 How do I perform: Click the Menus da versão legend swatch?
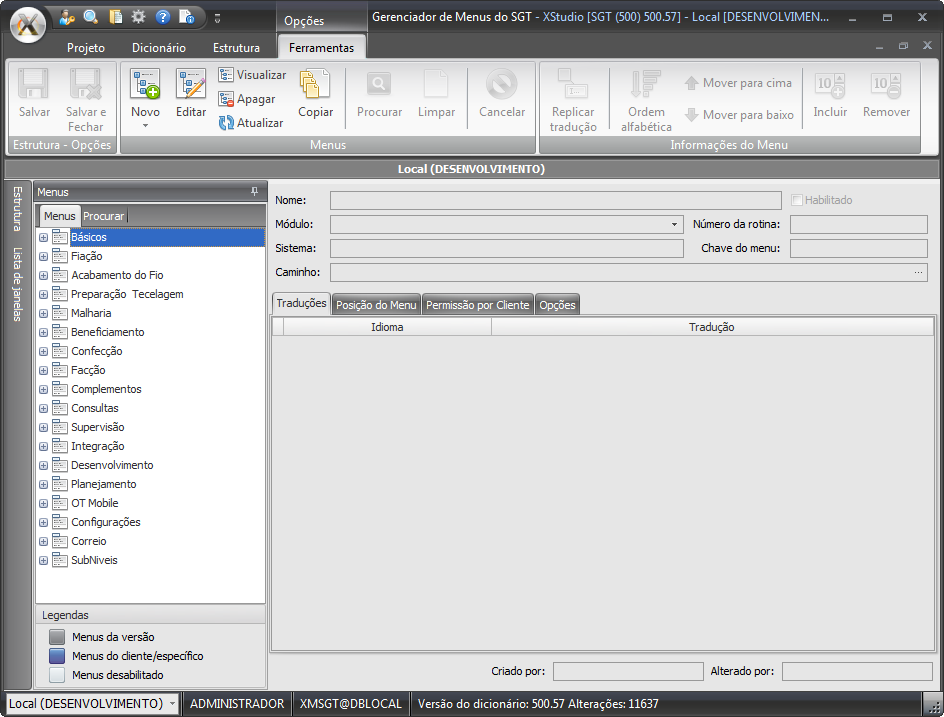point(57,637)
